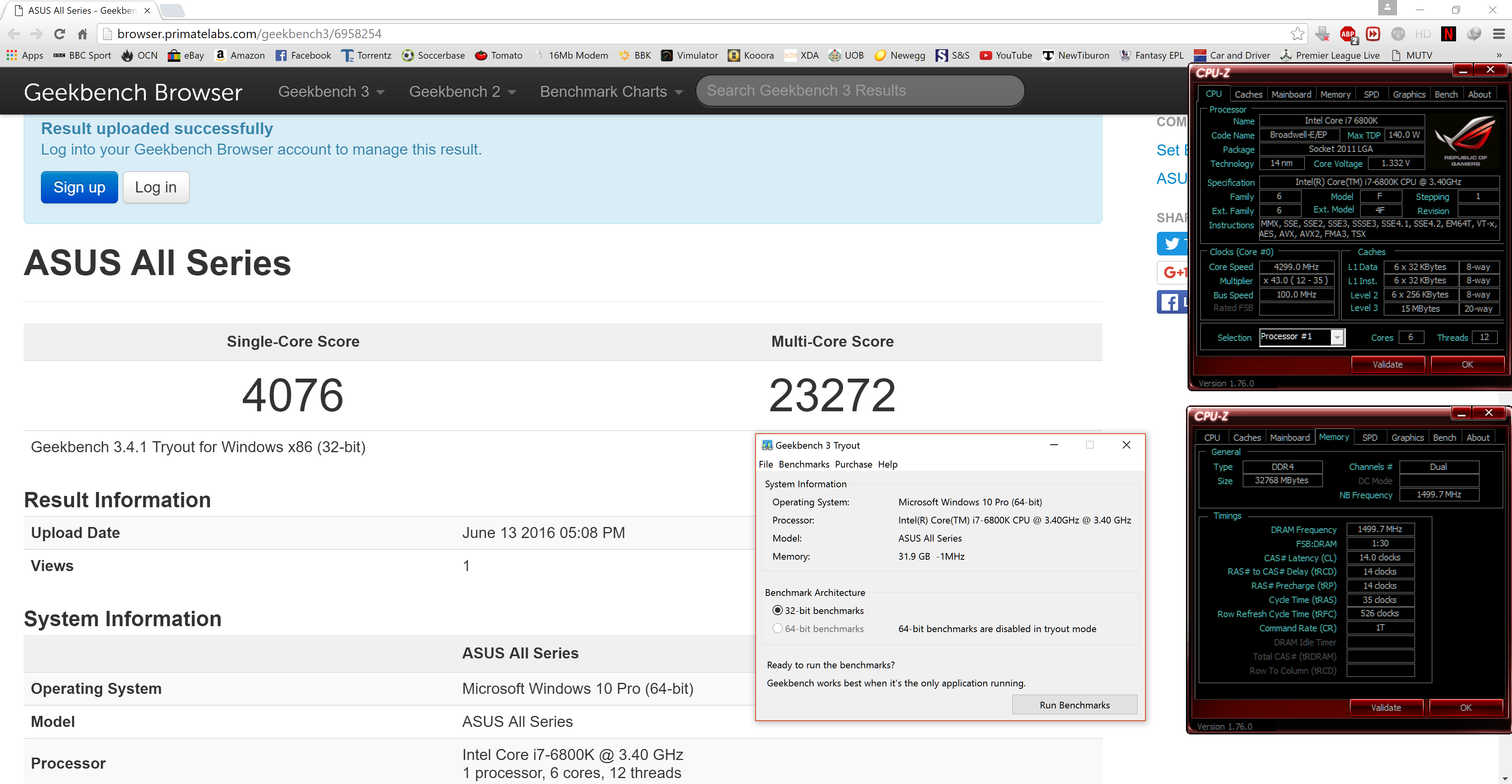Open Bench tab in bottom CPU-Z window

pyautogui.click(x=1444, y=438)
